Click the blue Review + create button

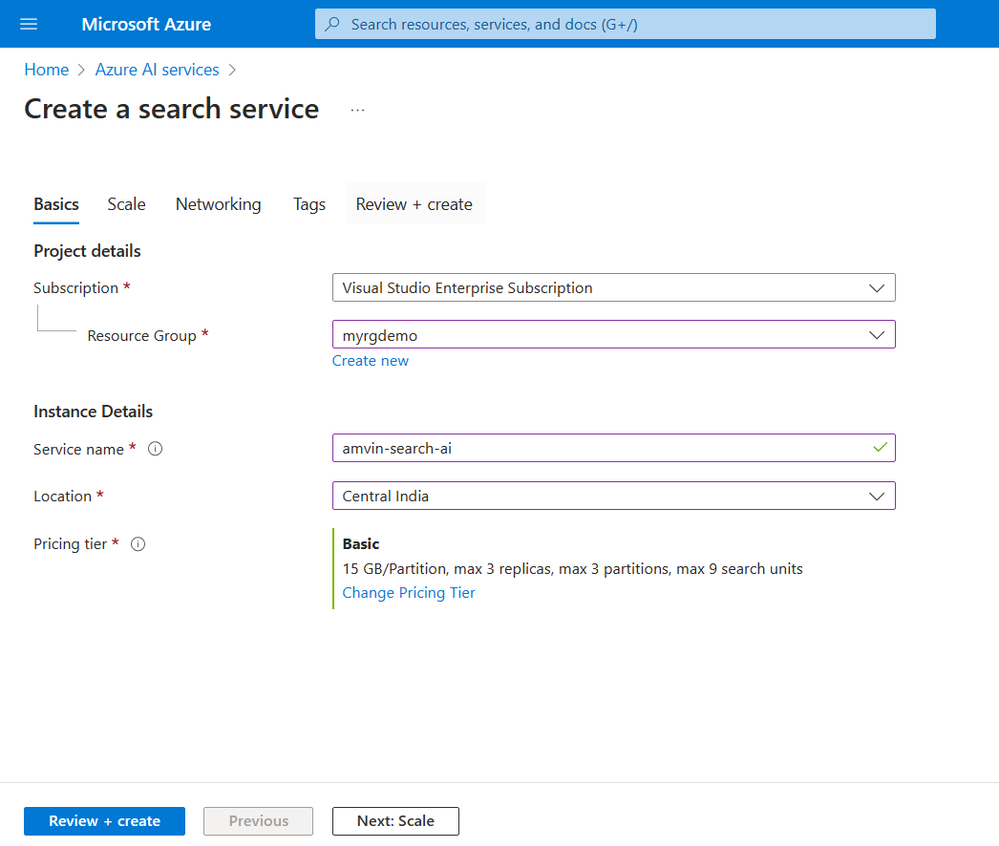104,821
